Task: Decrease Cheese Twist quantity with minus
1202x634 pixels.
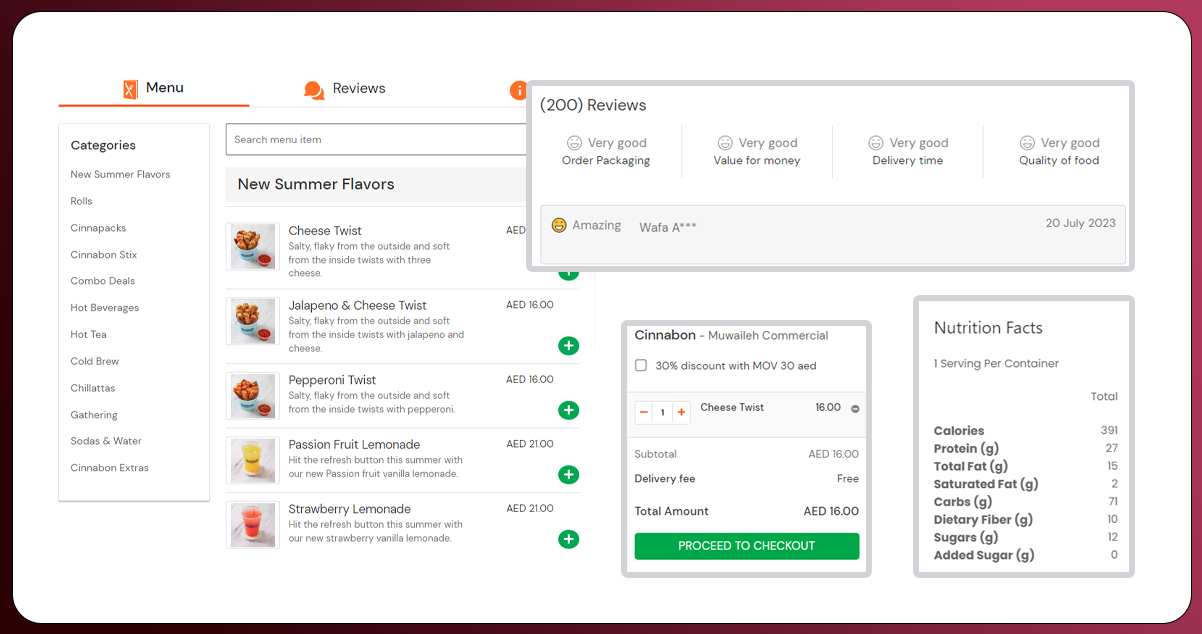Action: [643, 412]
